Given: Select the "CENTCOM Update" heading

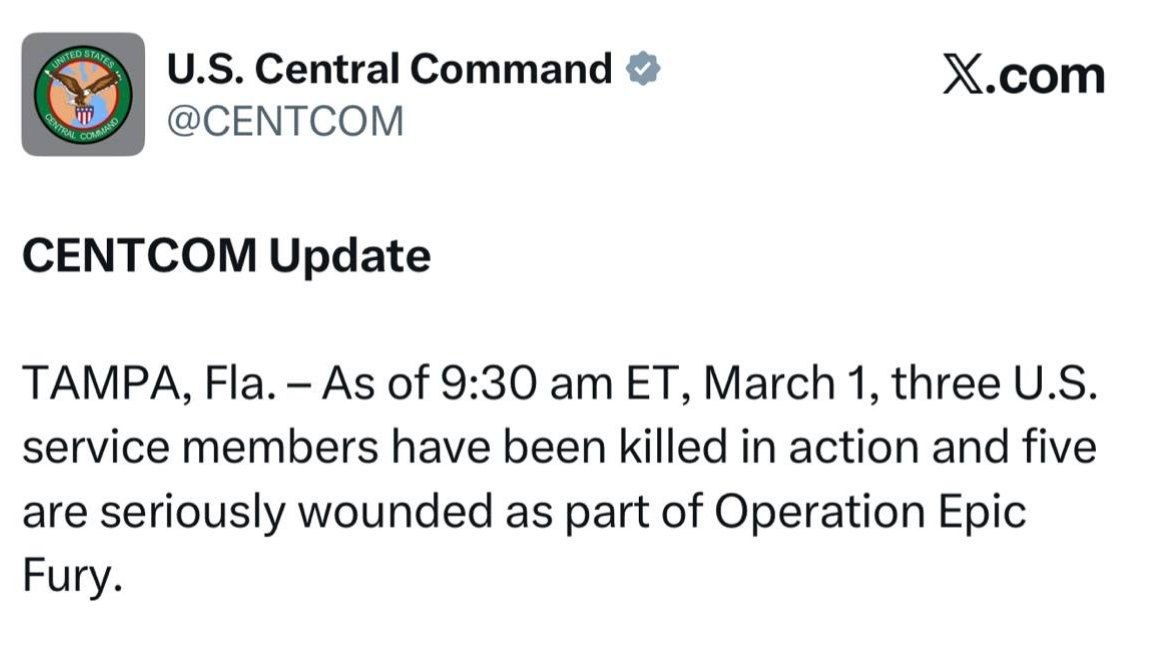Looking at the screenshot, I should click(x=226, y=256).
